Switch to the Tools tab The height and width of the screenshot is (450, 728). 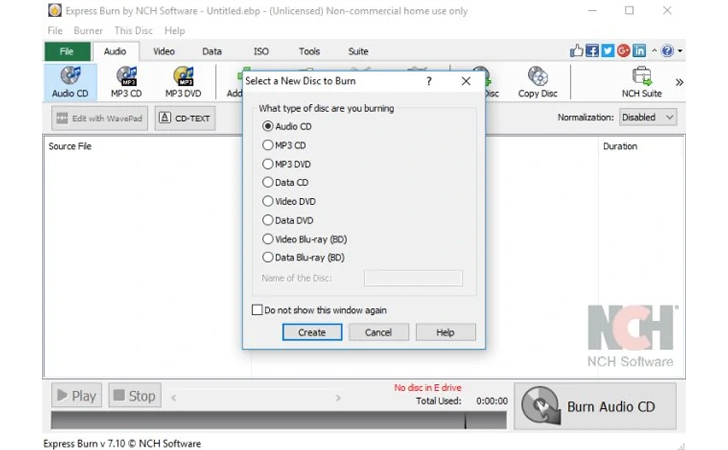point(309,52)
